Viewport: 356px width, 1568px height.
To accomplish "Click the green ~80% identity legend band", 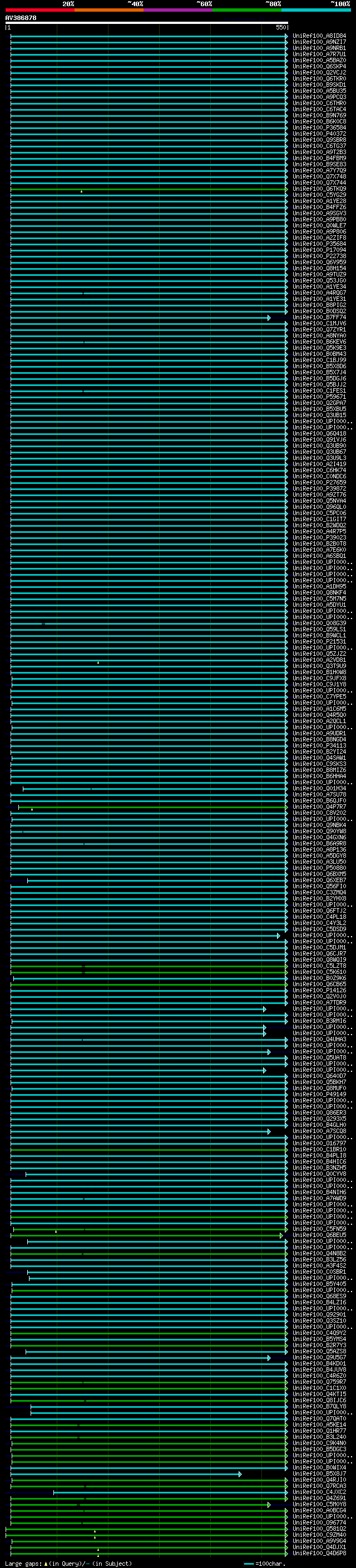I will (247, 11).
